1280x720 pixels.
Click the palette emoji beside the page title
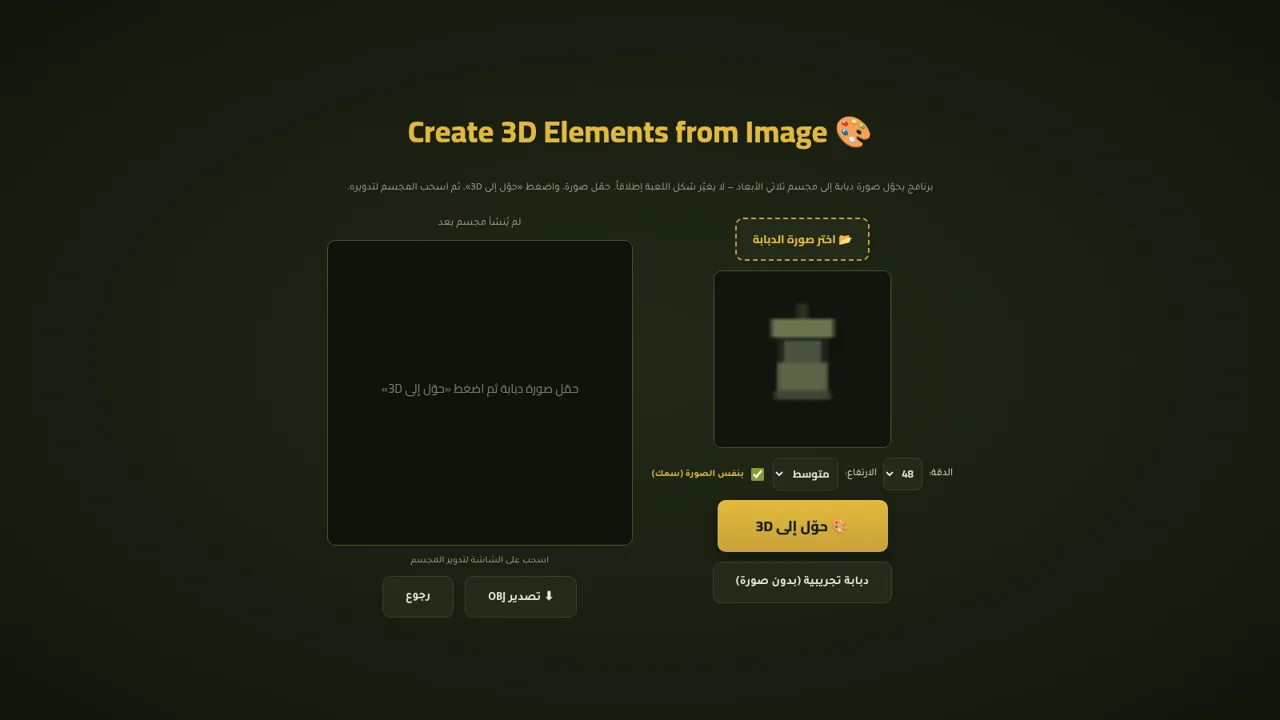point(853,132)
